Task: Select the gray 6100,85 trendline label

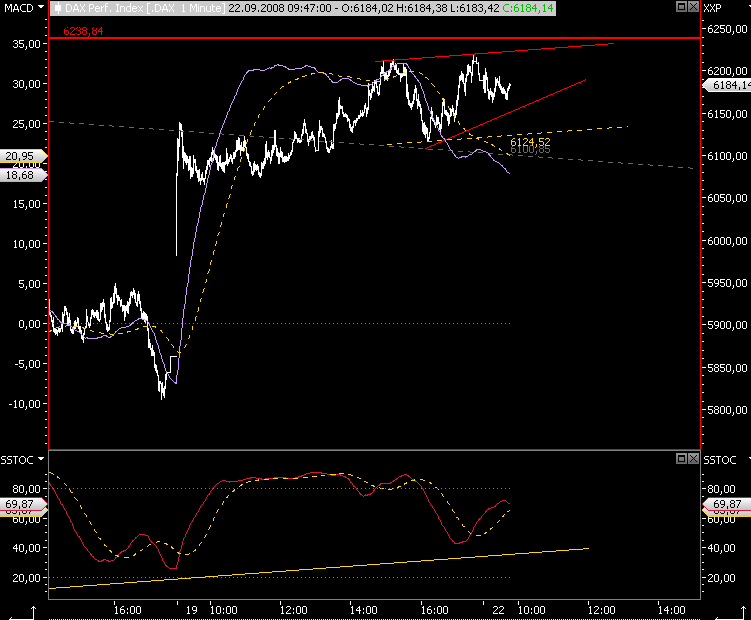Action: [530, 150]
